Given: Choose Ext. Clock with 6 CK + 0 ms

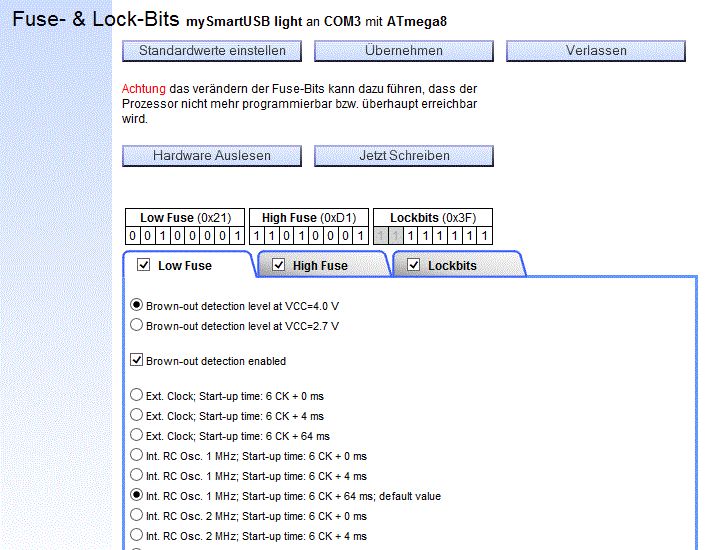Looking at the screenshot, I should tap(137, 396).
